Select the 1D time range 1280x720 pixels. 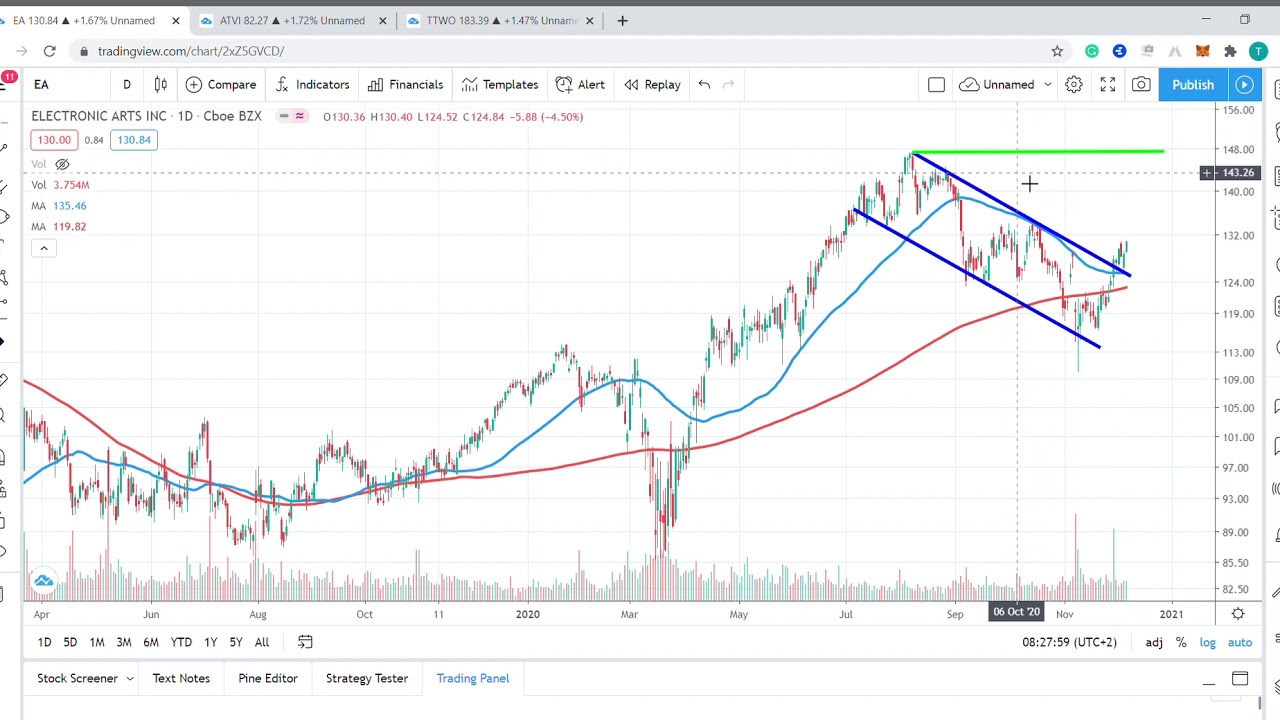pyautogui.click(x=44, y=642)
